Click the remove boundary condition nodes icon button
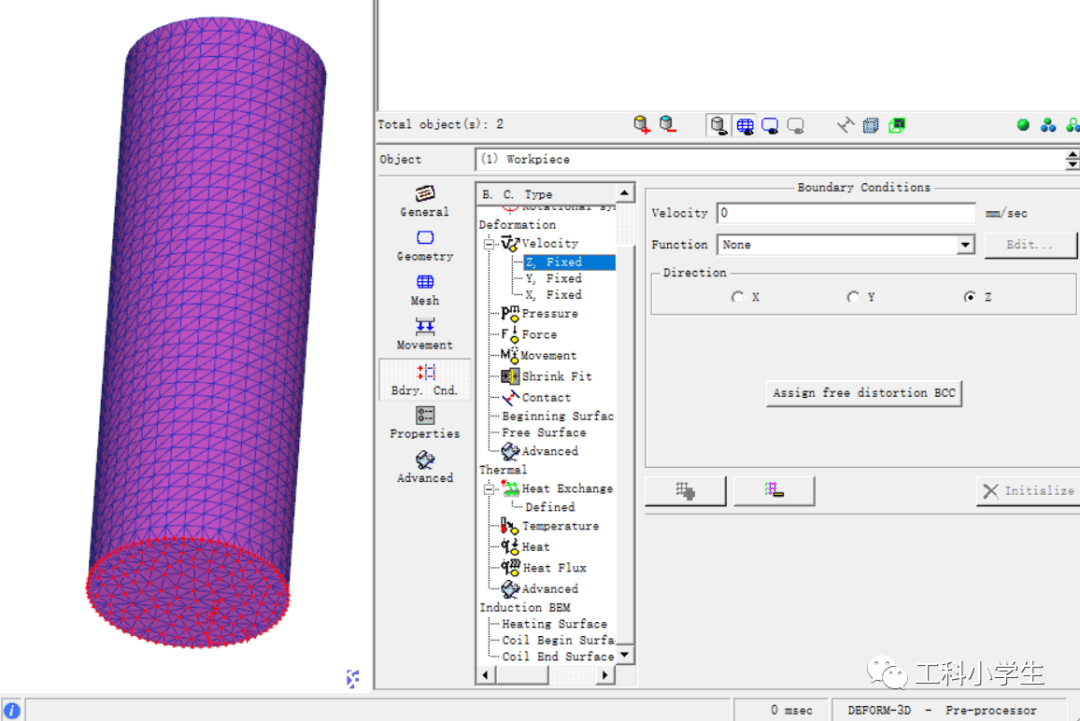 point(773,491)
